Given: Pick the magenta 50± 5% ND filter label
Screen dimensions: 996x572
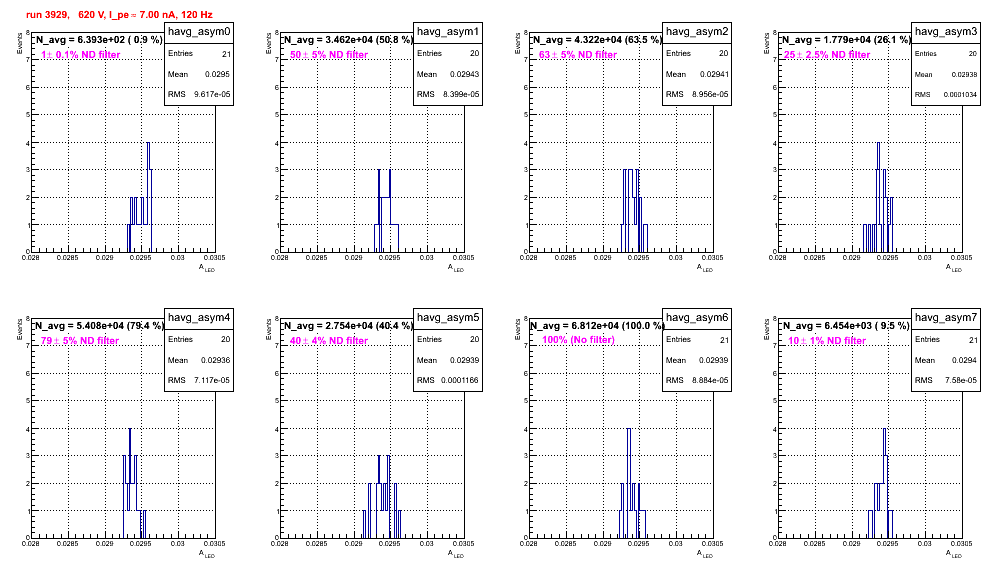Looking at the screenshot, I should pos(329,55).
